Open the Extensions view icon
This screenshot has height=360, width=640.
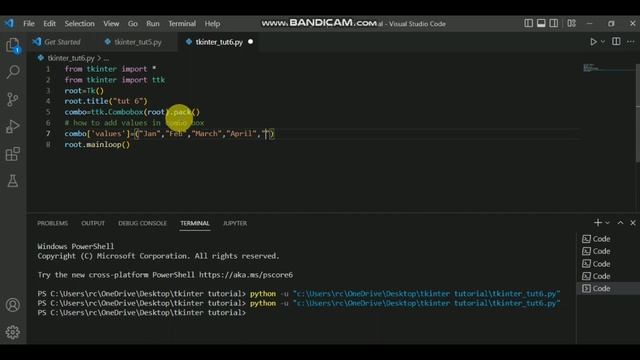[13, 154]
